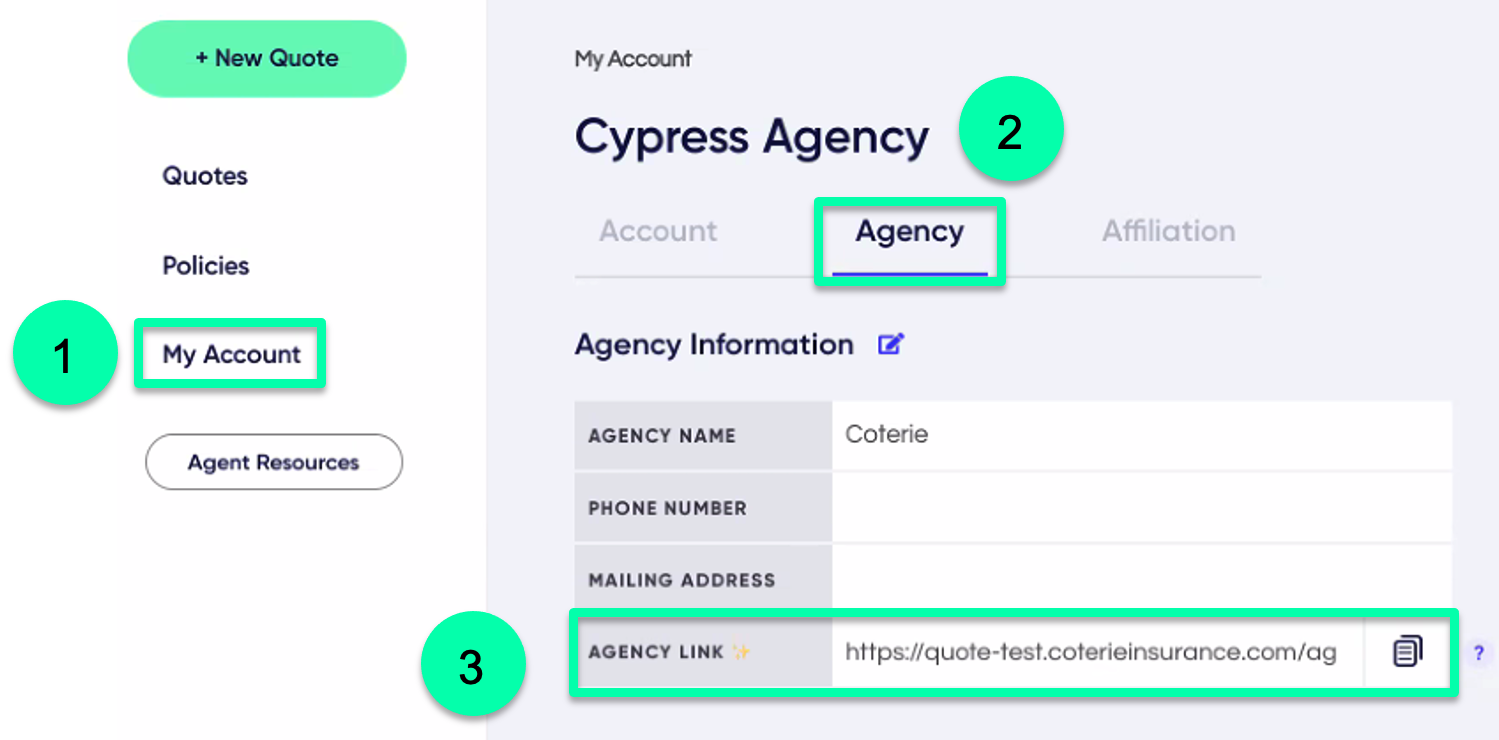This screenshot has height=740, width=1499.
Task: Open Policies in the sidebar
Action: pyautogui.click(x=206, y=266)
